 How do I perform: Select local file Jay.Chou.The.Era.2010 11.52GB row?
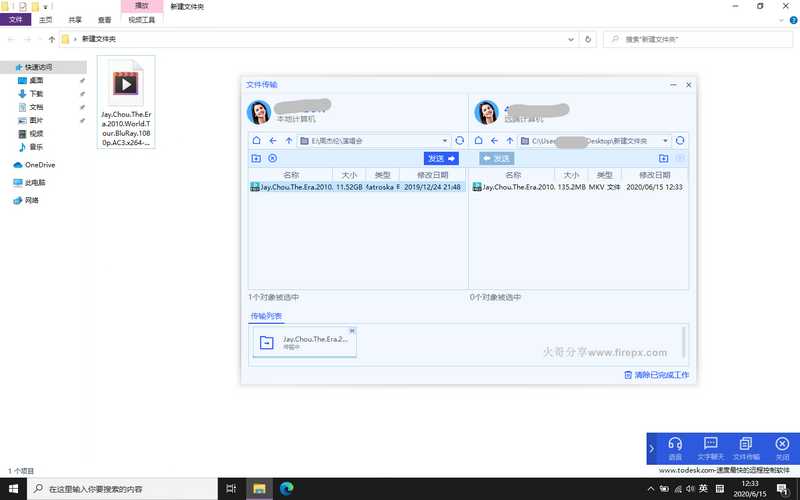click(x=357, y=187)
